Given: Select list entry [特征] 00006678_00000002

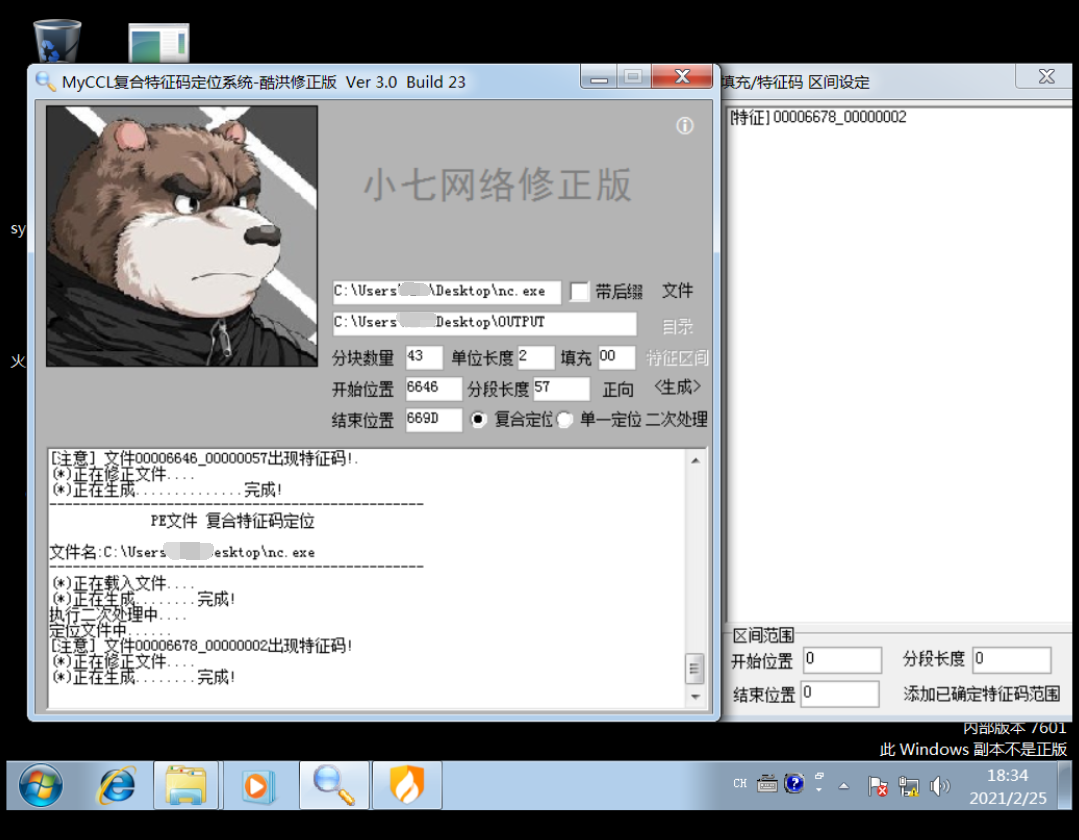Looking at the screenshot, I should [818, 117].
